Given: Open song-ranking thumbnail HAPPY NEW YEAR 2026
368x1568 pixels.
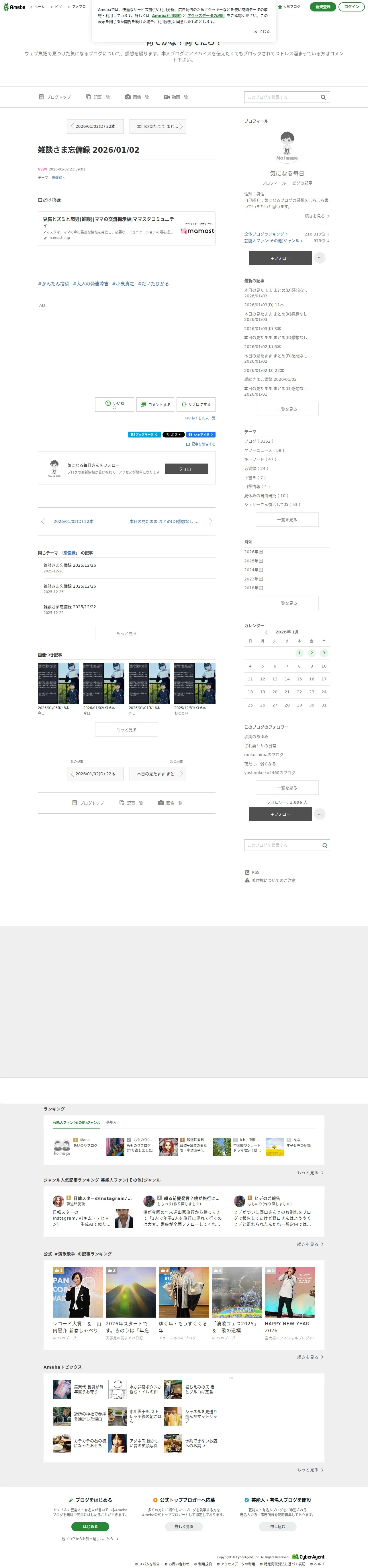Looking at the screenshot, I should 290,1292.
